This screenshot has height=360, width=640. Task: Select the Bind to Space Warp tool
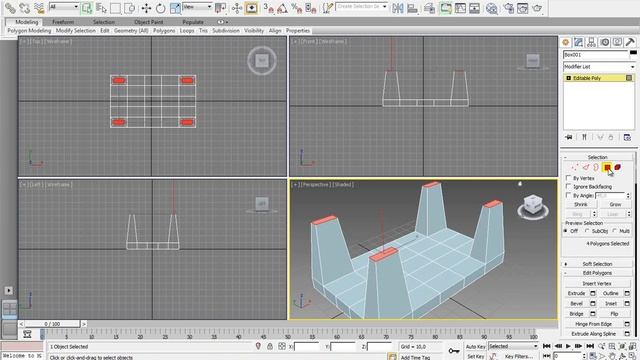coord(39,7)
